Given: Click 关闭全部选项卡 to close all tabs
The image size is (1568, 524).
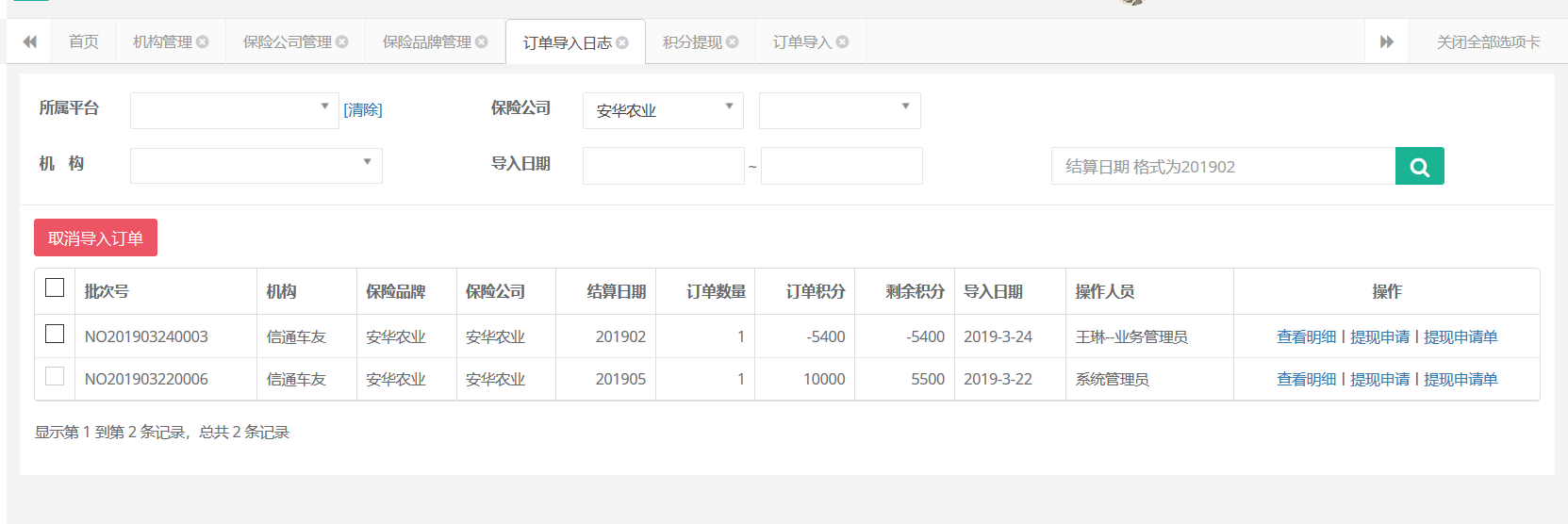Looking at the screenshot, I should pos(1488,41).
